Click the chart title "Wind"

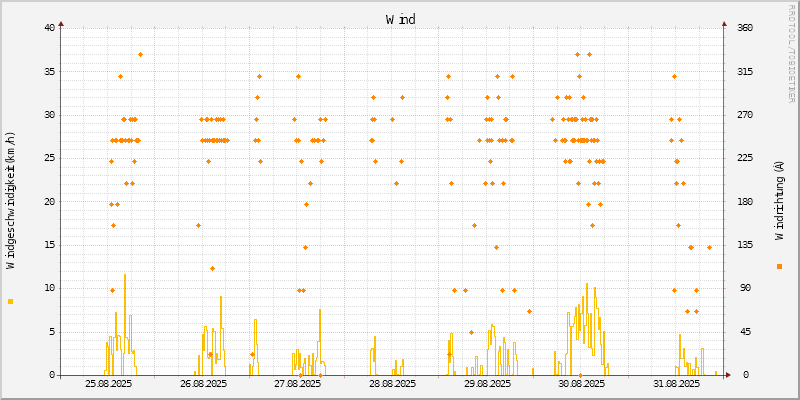(x=400, y=19)
